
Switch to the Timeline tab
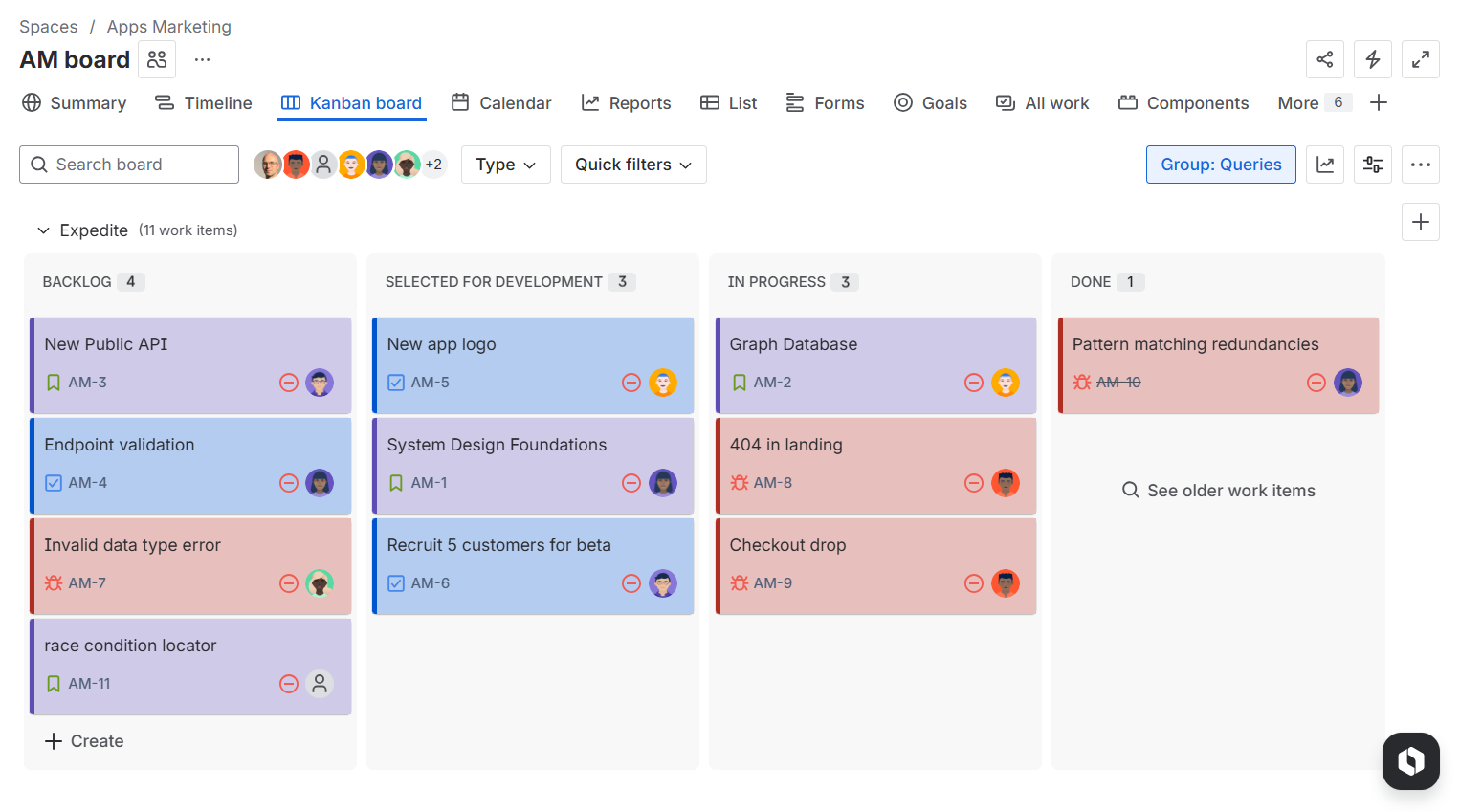pyautogui.click(x=203, y=102)
